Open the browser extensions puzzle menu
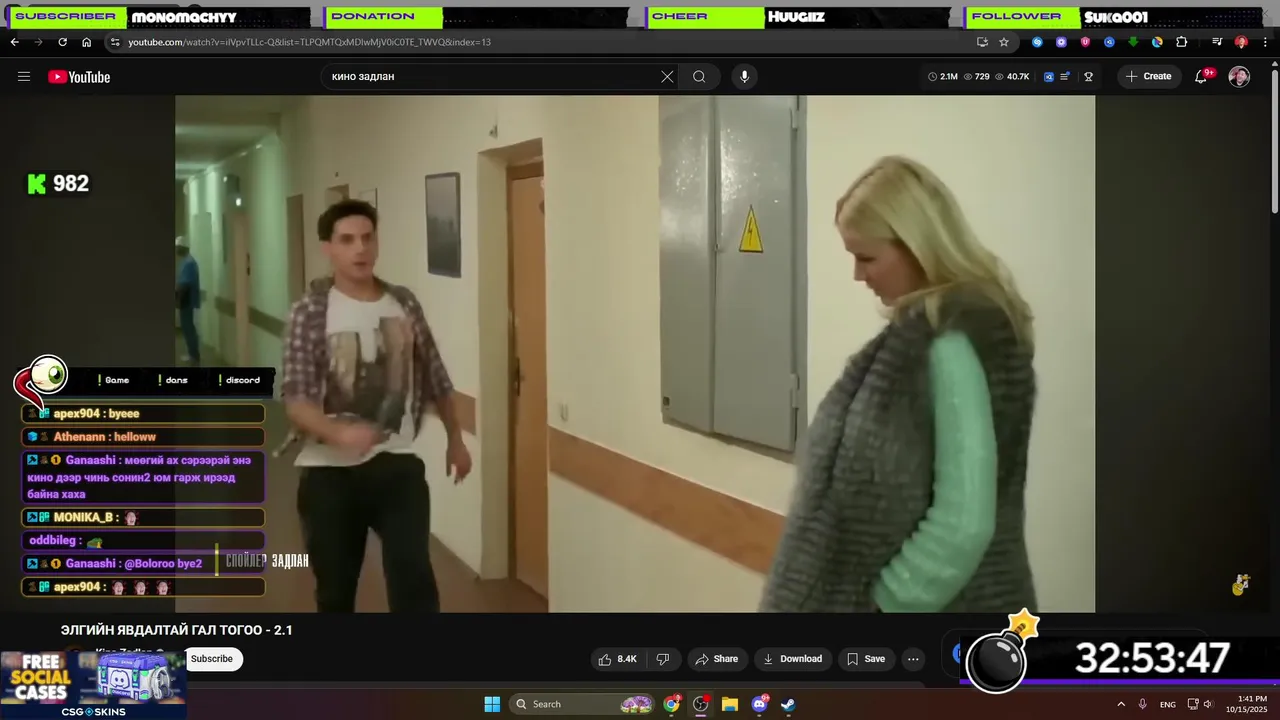The height and width of the screenshot is (720, 1280). 1181,42
